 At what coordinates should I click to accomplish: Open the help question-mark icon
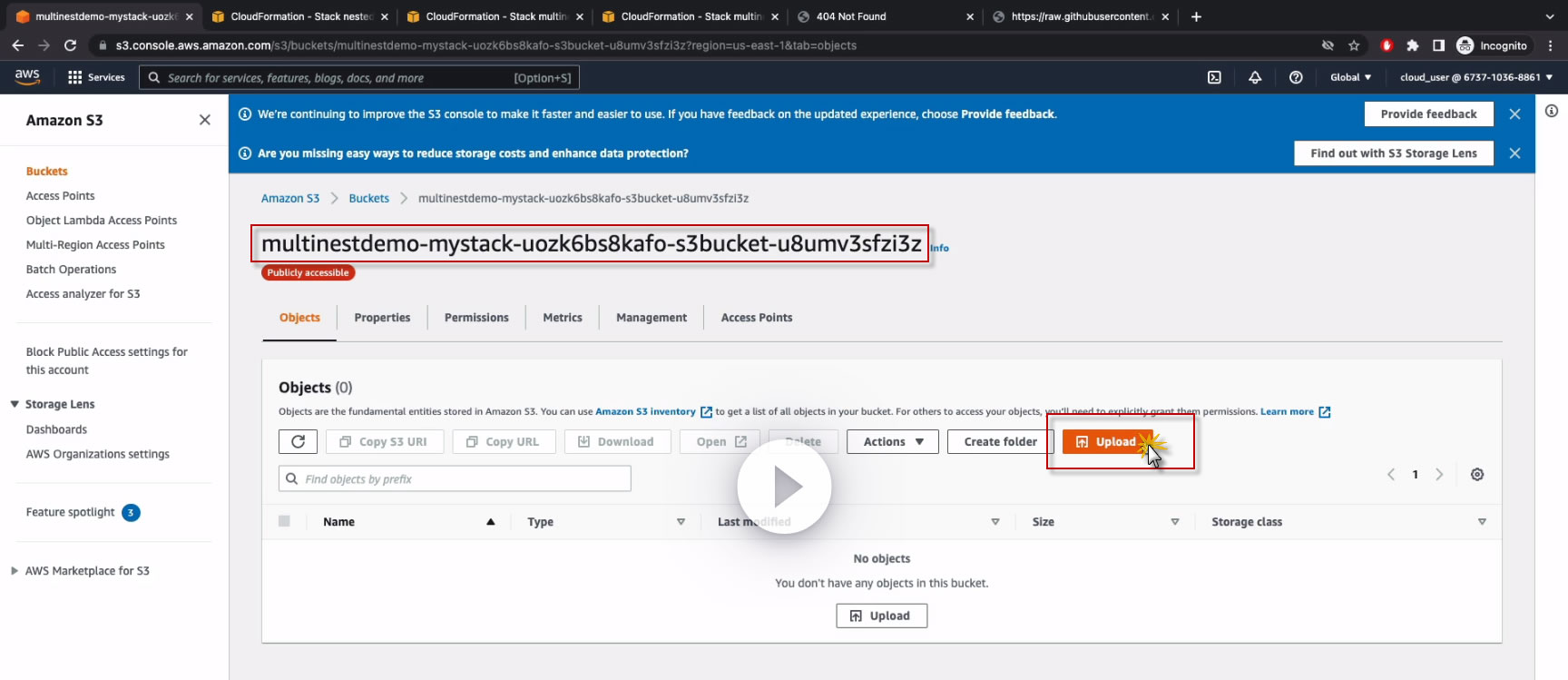point(1296,77)
